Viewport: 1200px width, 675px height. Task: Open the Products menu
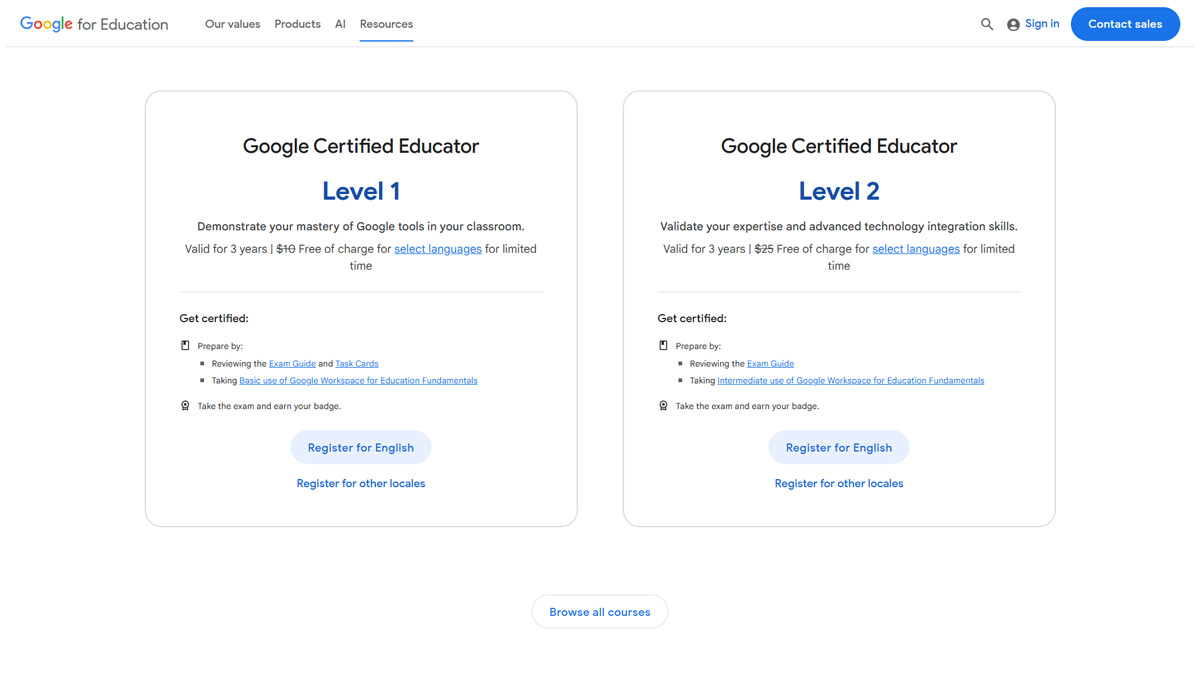297,23
